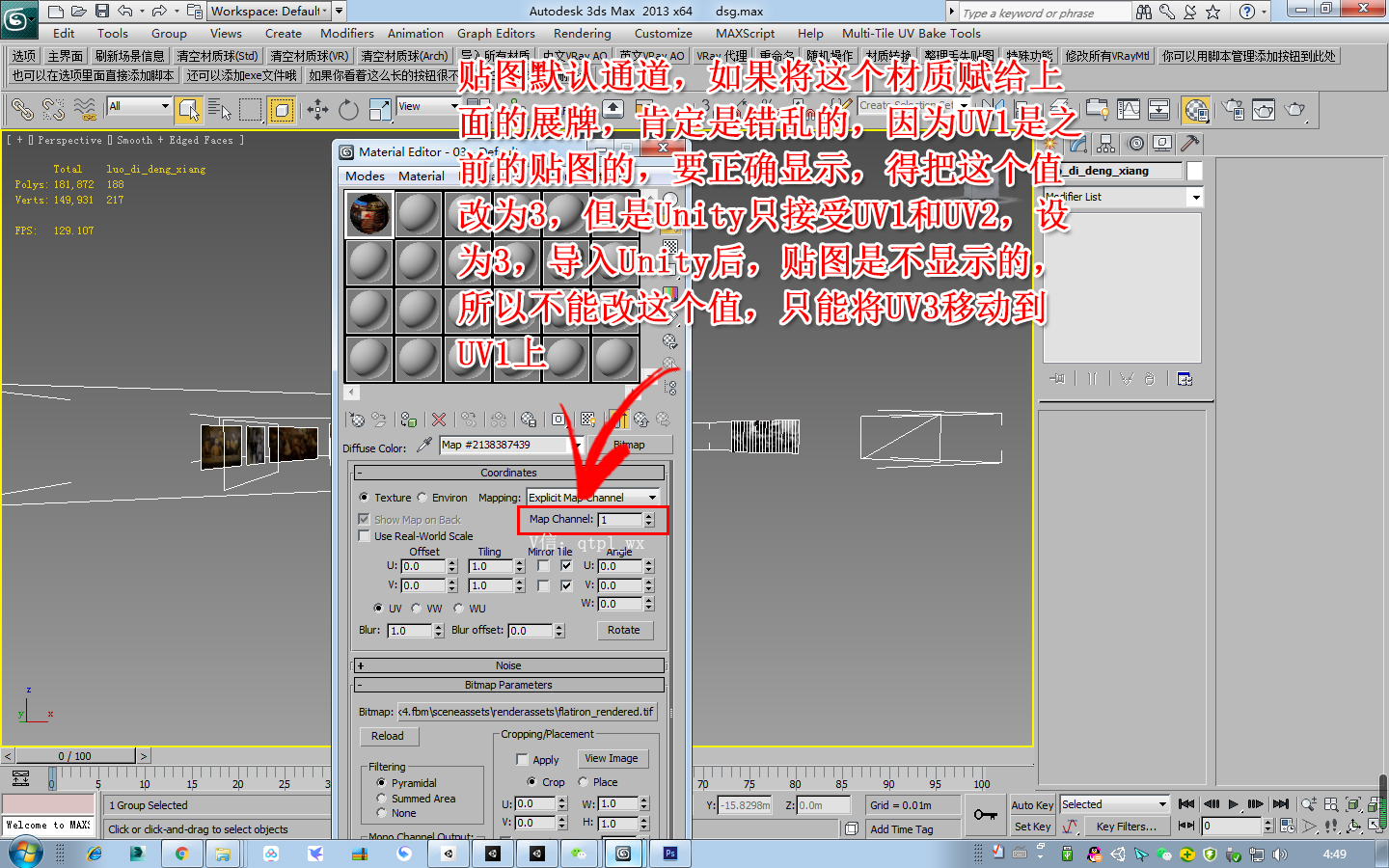
Task: Click the Rectangular Selection Region icon
Action: pos(251,110)
